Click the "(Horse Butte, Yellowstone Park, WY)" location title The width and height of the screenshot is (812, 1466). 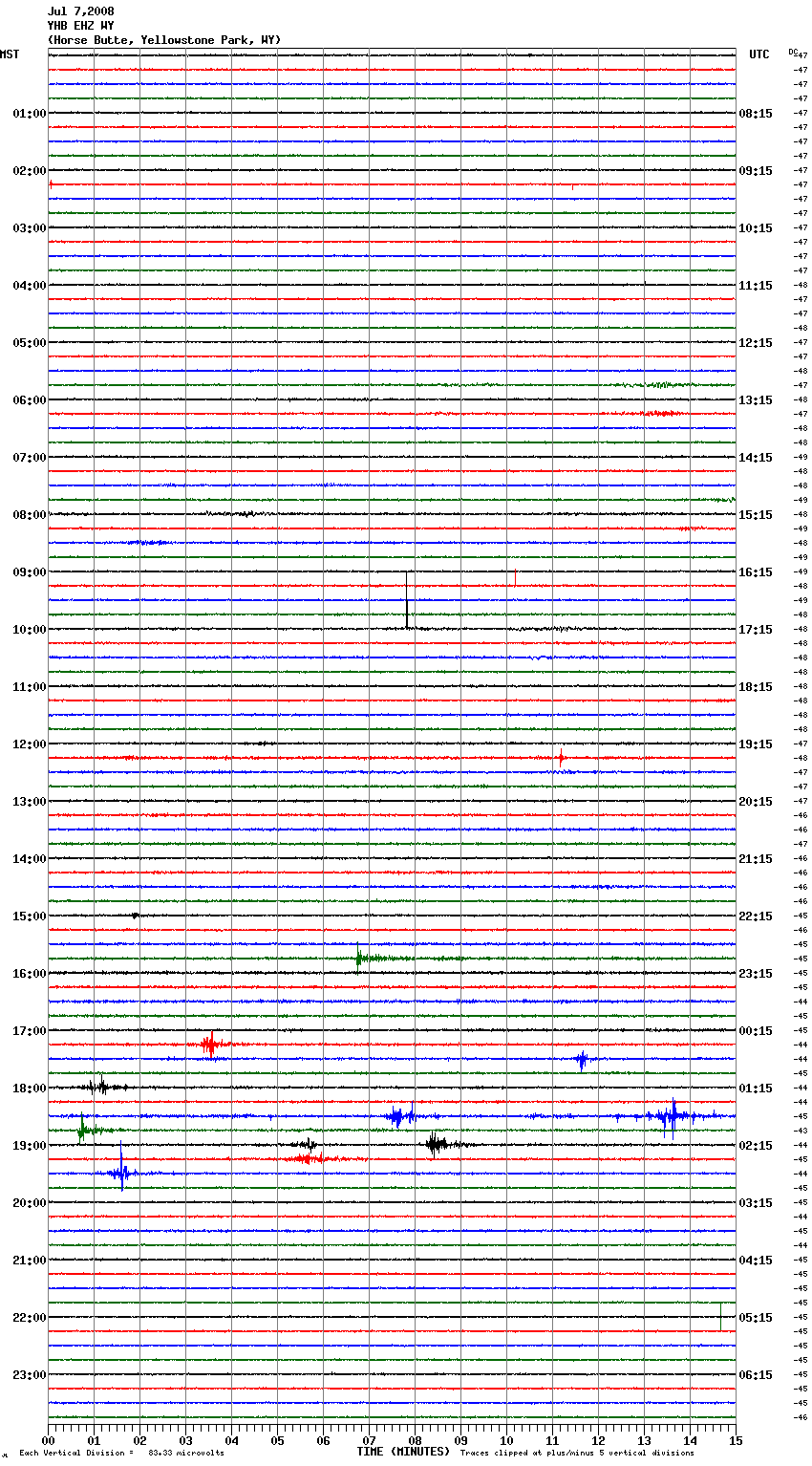pyautogui.click(x=164, y=40)
